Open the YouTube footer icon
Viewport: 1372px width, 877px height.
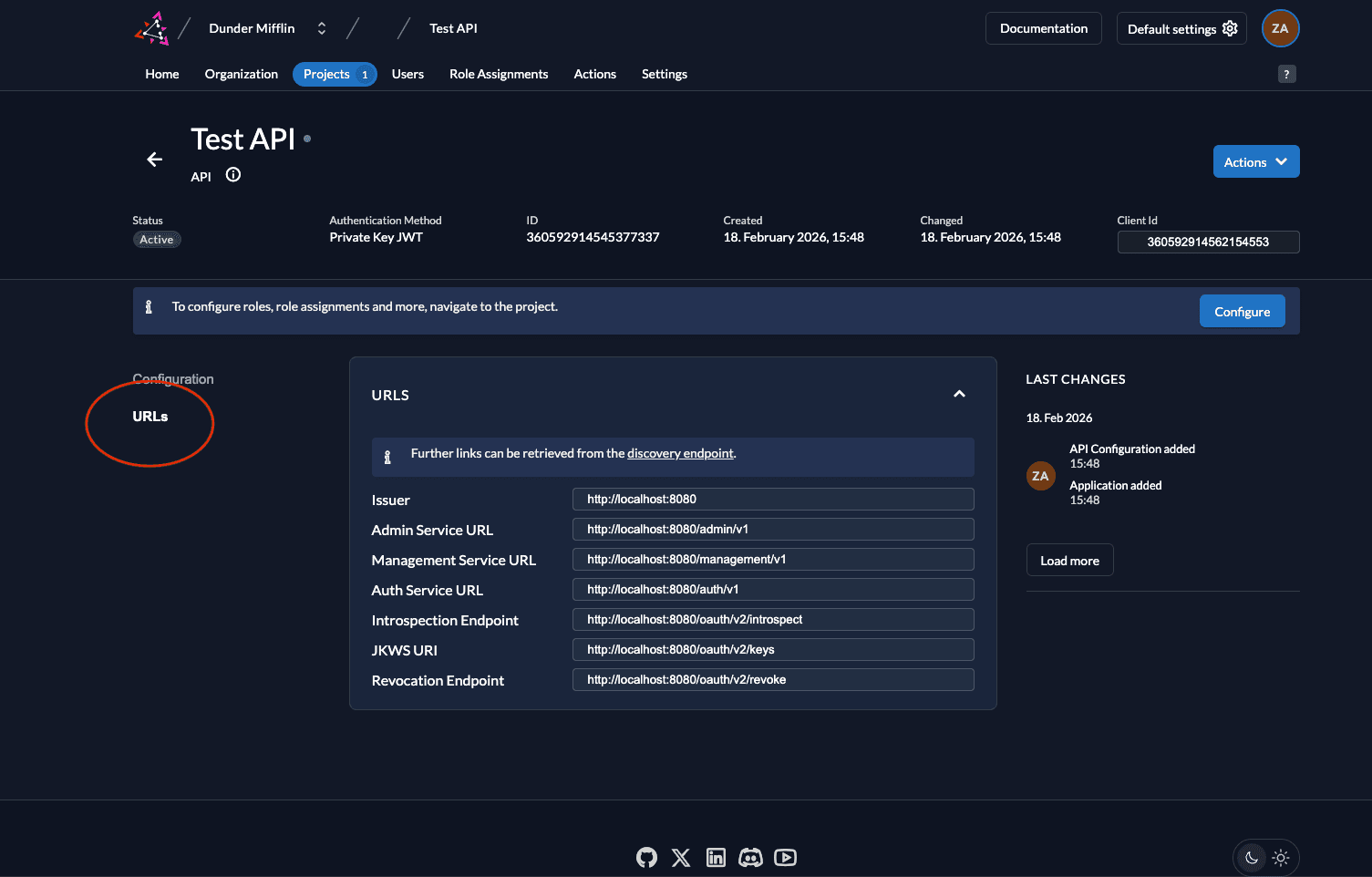785,857
